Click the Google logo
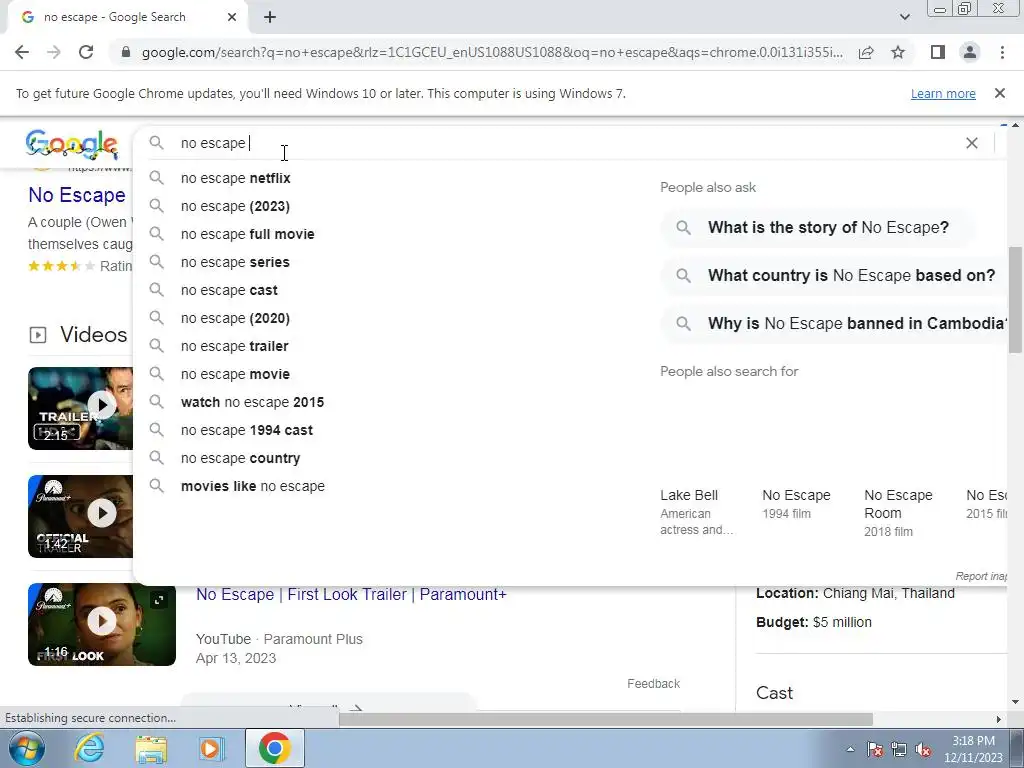Viewport: 1024px width, 768px height. (72, 144)
